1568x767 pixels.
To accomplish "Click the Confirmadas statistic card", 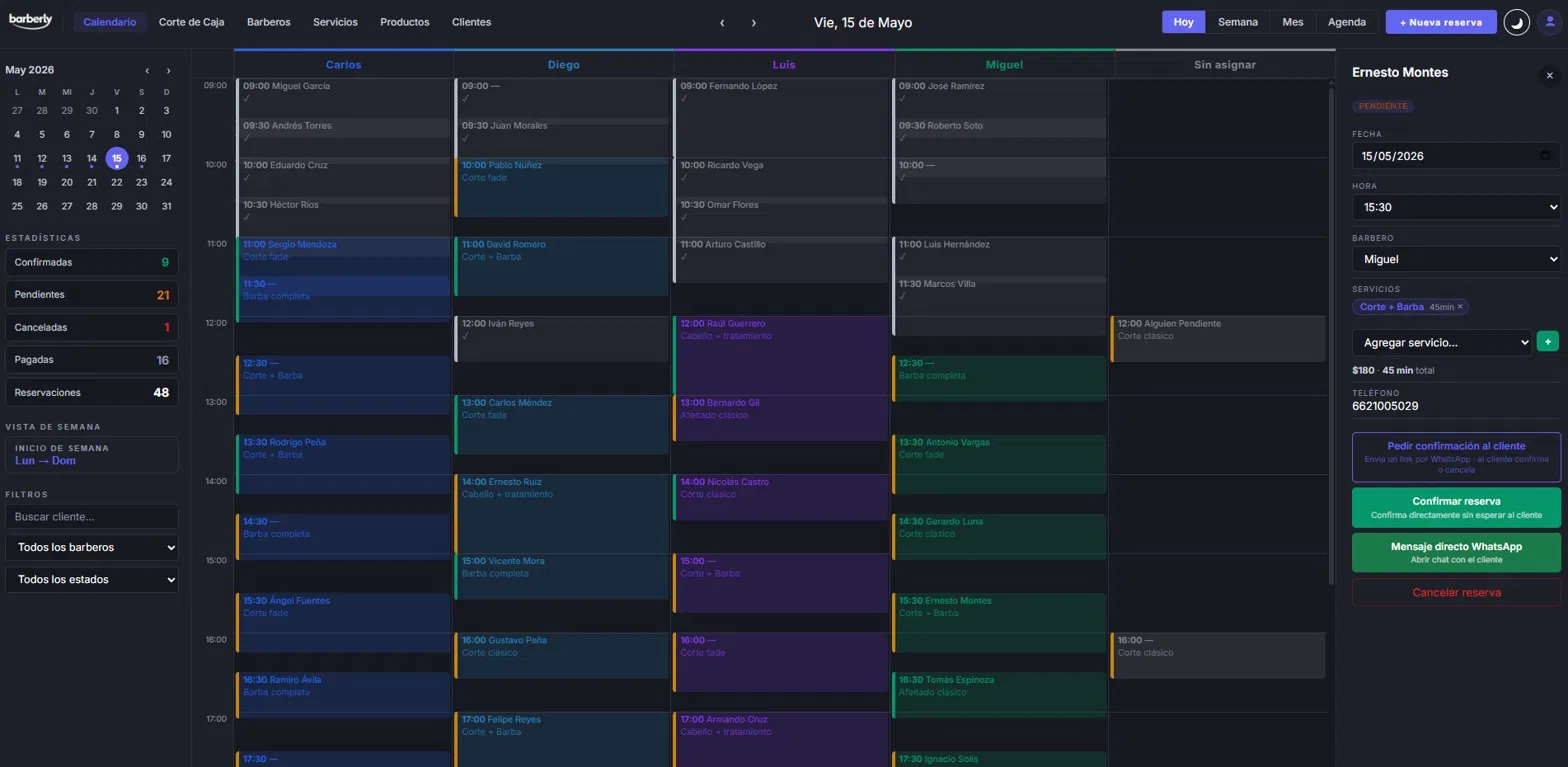I will (x=92, y=262).
